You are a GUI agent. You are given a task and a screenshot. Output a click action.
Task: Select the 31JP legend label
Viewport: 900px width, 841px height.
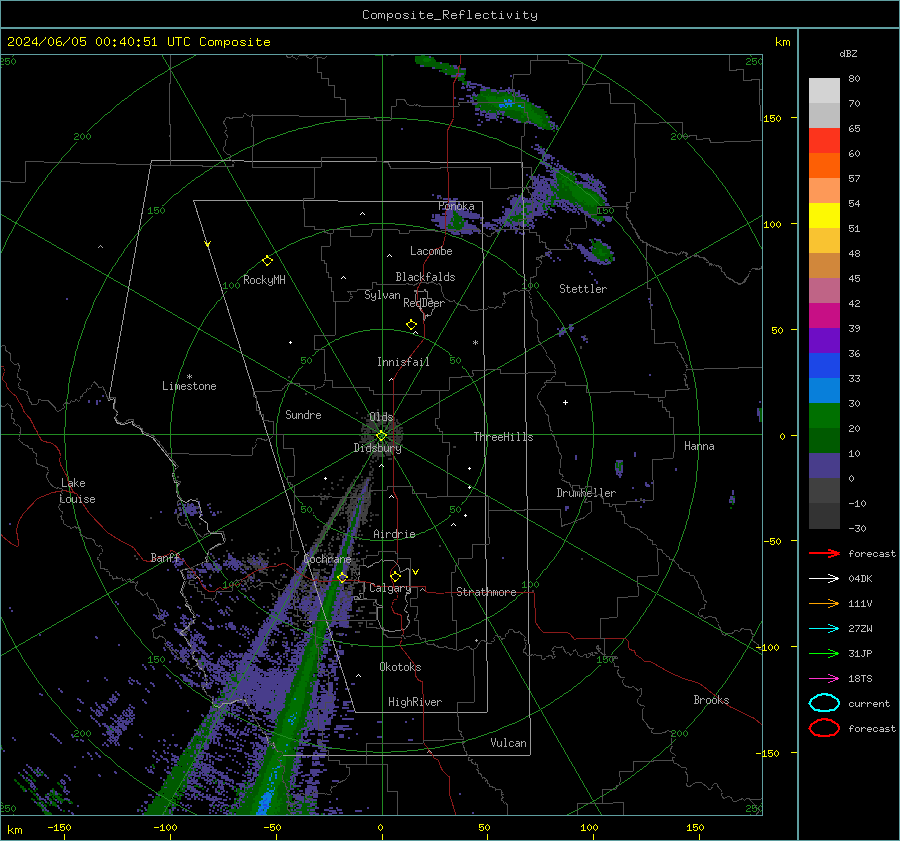coord(860,653)
